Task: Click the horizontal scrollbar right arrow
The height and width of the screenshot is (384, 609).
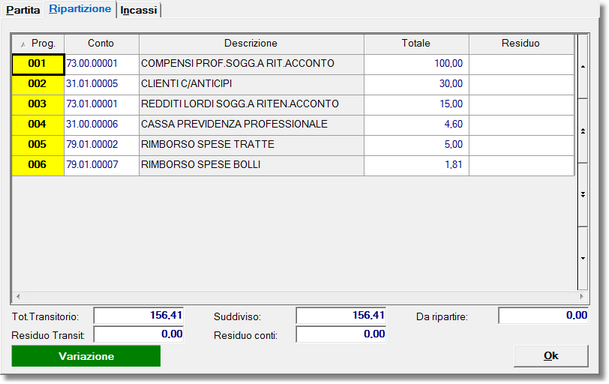Action: 581,296
